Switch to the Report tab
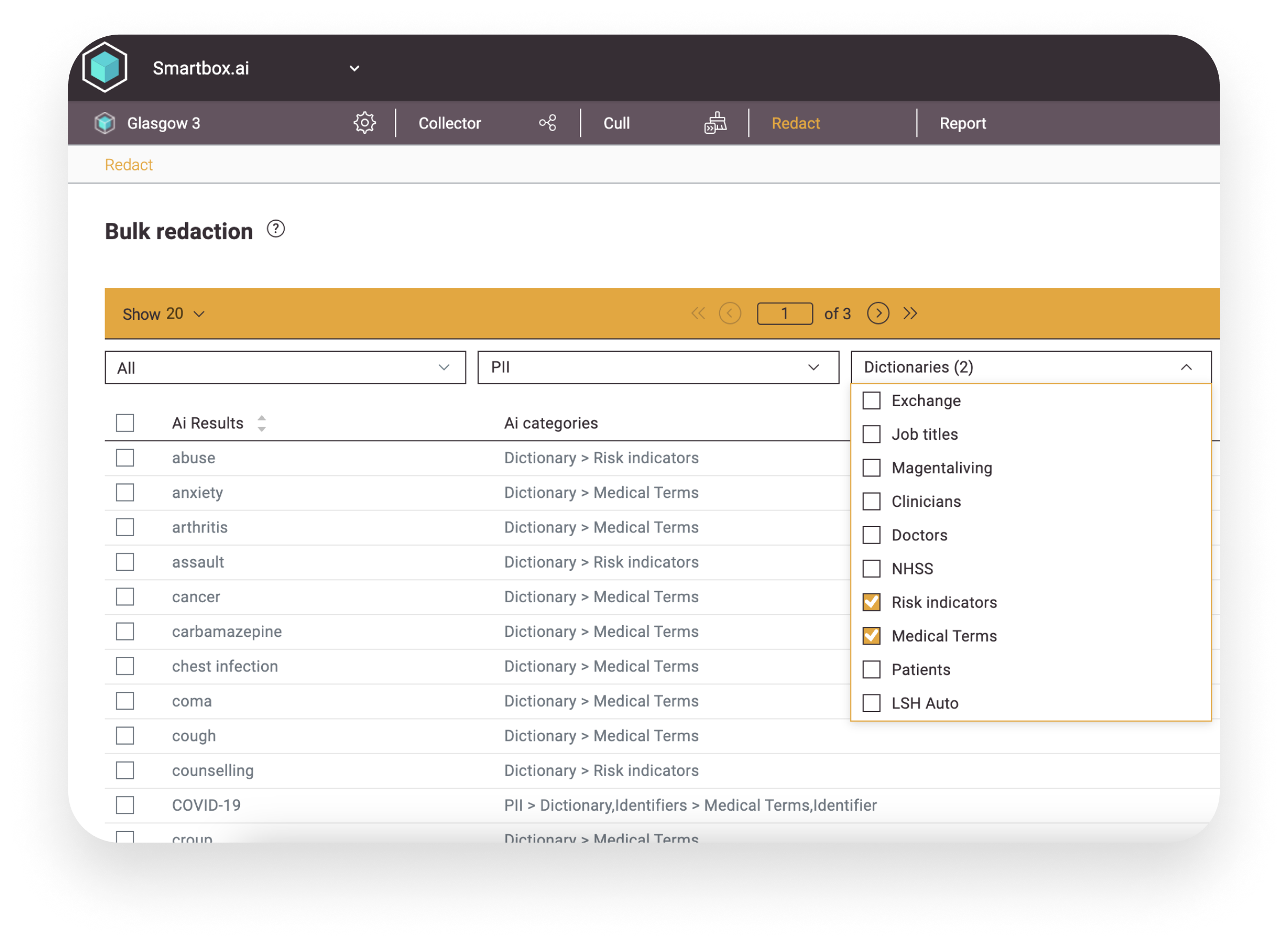The image size is (1288, 945). pos(962,124)
